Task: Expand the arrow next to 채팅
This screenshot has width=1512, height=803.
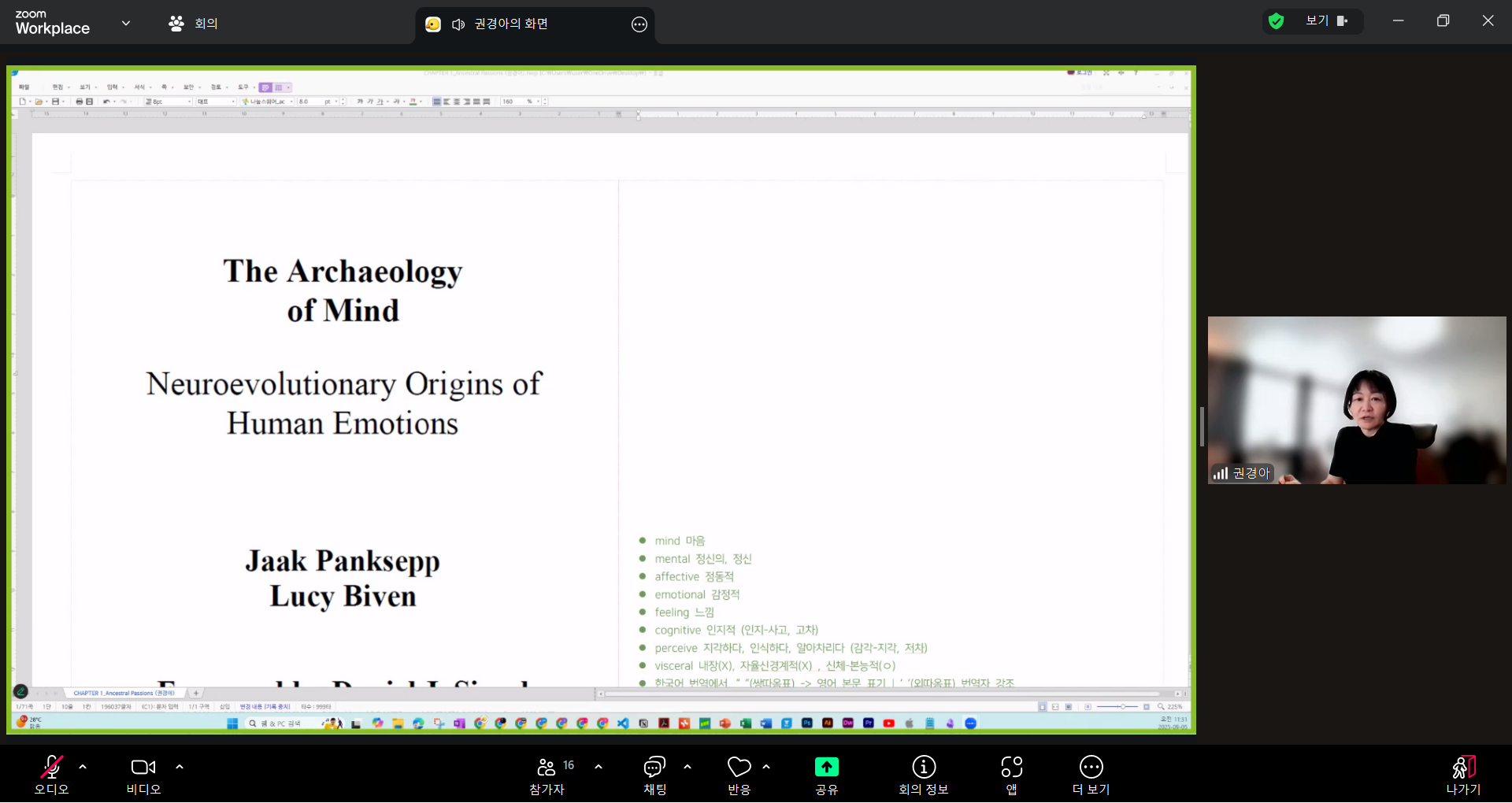Action: 687,767
